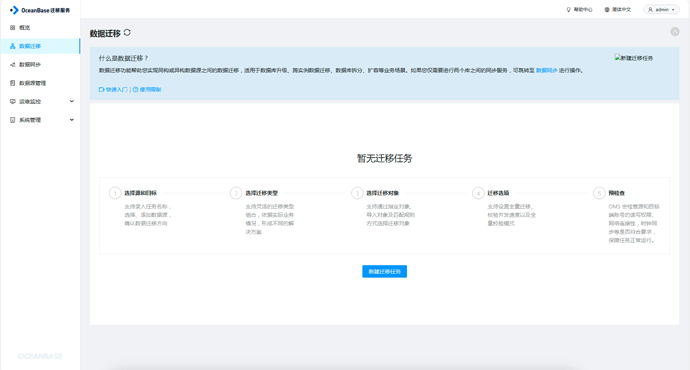
Task: Expand the 系统管理 submenu chevron
Action: 72,120
